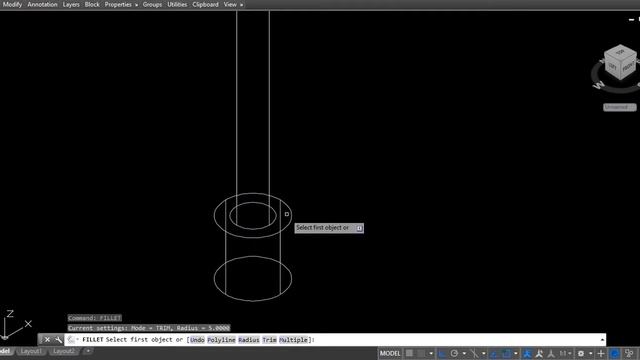Toggle isolate objects blue circle icon

click(x=615, y=353)
